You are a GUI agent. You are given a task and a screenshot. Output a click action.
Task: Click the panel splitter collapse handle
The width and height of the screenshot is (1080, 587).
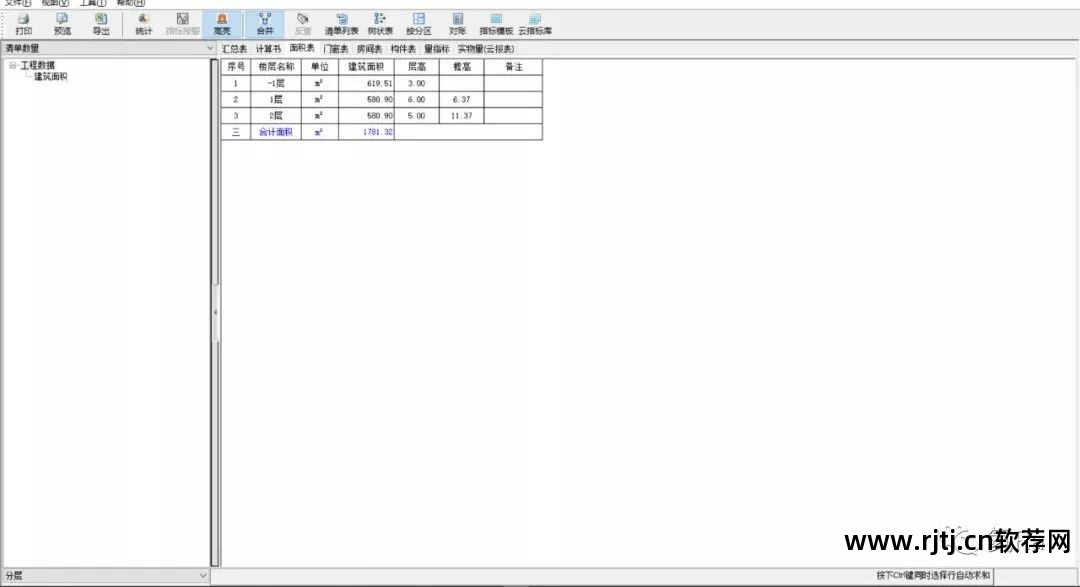[215, 313]
